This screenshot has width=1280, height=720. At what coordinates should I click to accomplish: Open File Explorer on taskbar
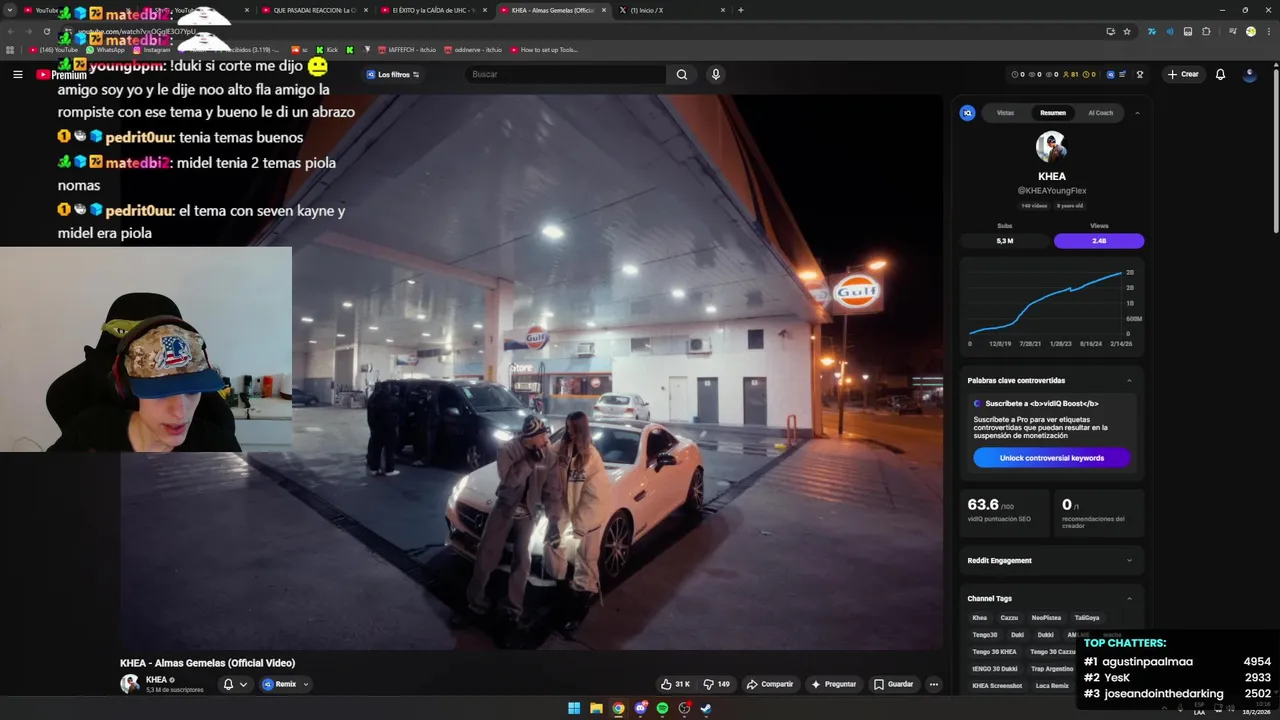click(596, 708)
